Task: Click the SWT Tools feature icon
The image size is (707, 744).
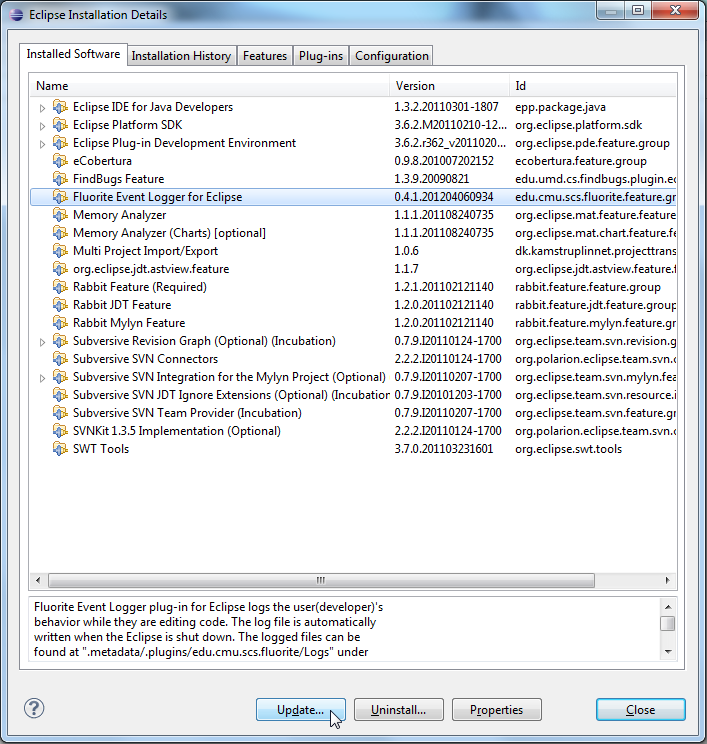Action: 60,449
